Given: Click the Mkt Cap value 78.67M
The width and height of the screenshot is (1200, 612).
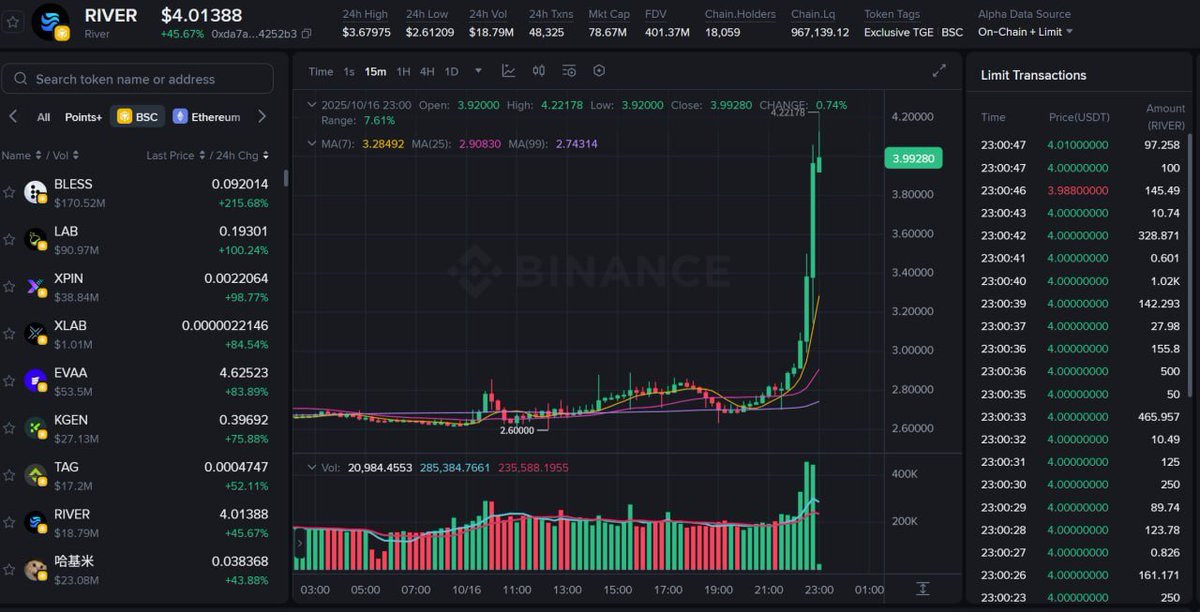Looking at the screenshot, I should (607, 32).
